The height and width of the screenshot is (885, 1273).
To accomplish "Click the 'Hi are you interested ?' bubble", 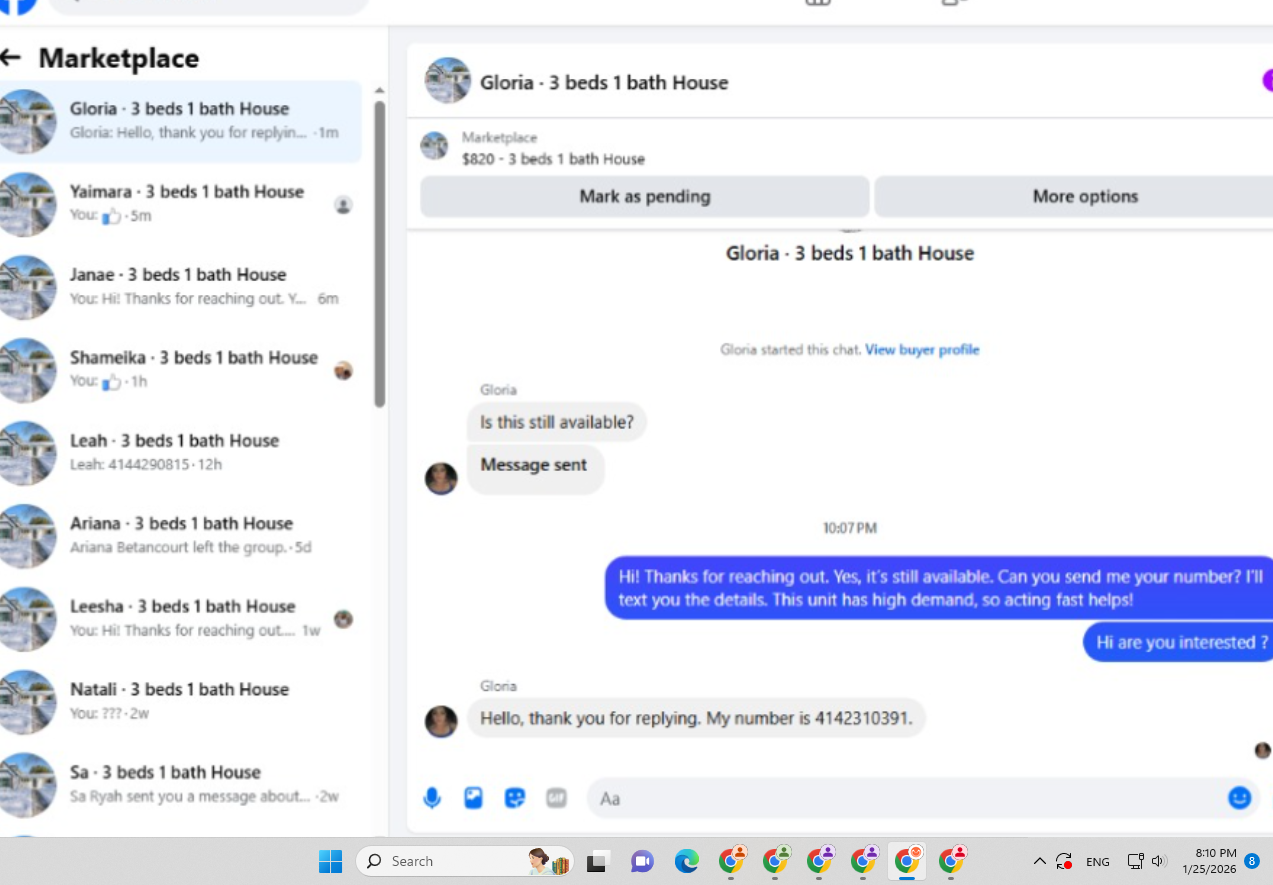I will tap(1180, 642).
